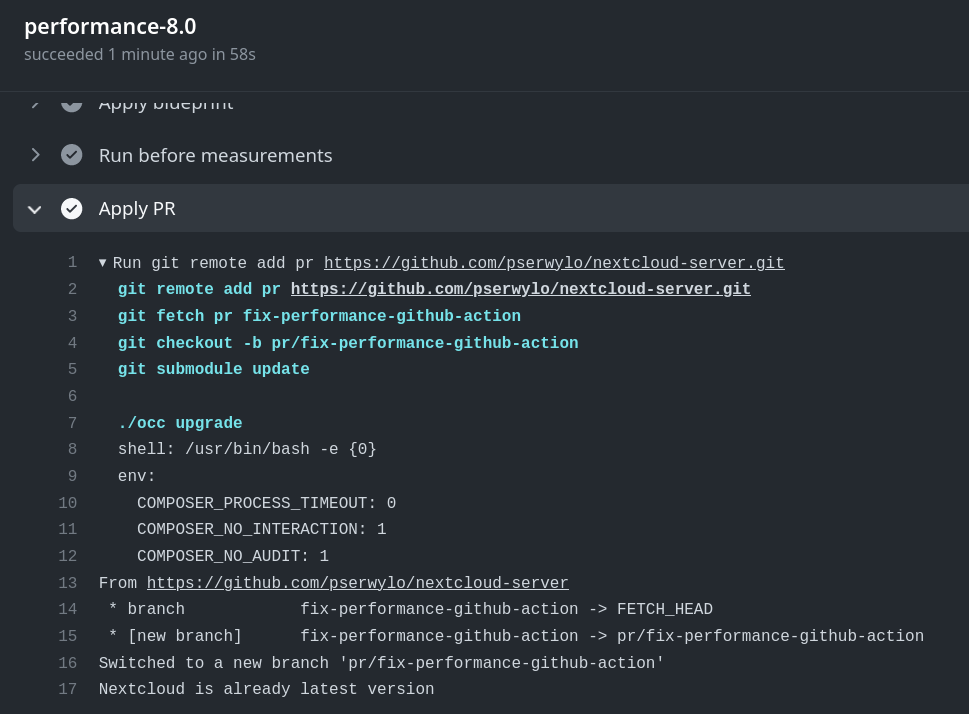Click the partially visible Apply blueprint step title
Viewport: 969px width, 714px height.
point(166,102)
